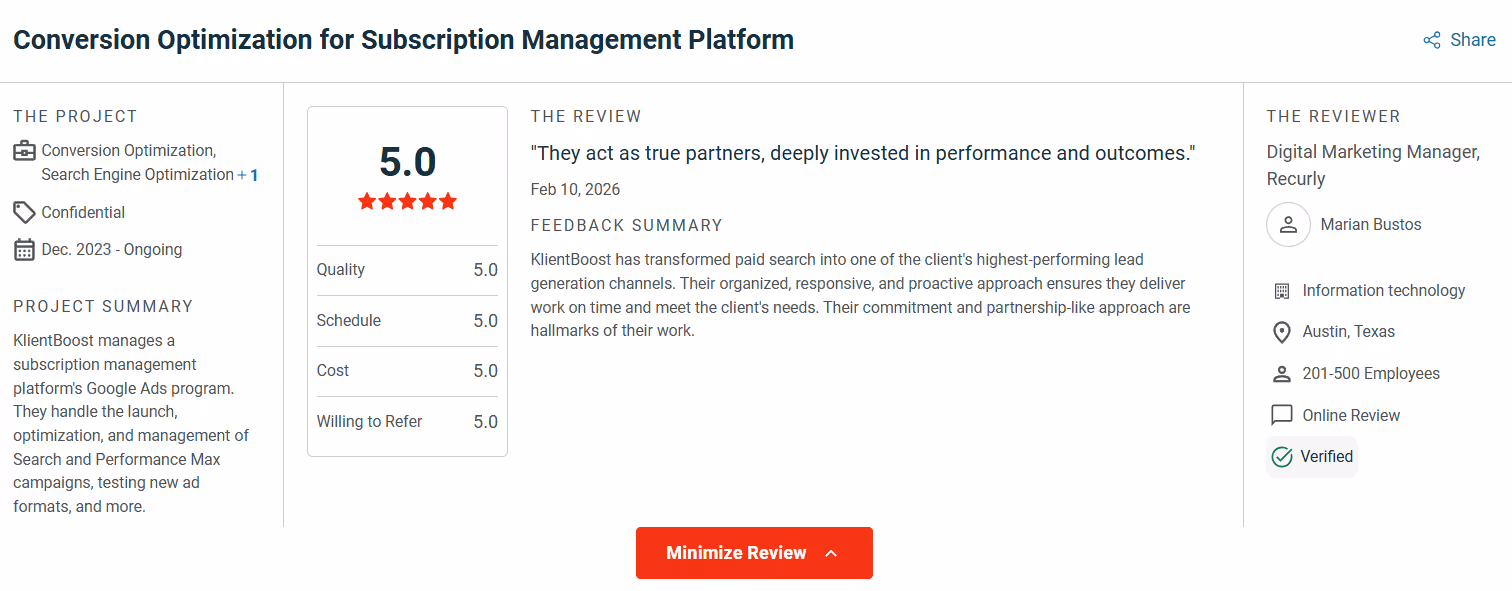Screen dimensions: 1512x591
Task: Click the location pin icon beside Austin, Texas
Action: point(1281,332)
